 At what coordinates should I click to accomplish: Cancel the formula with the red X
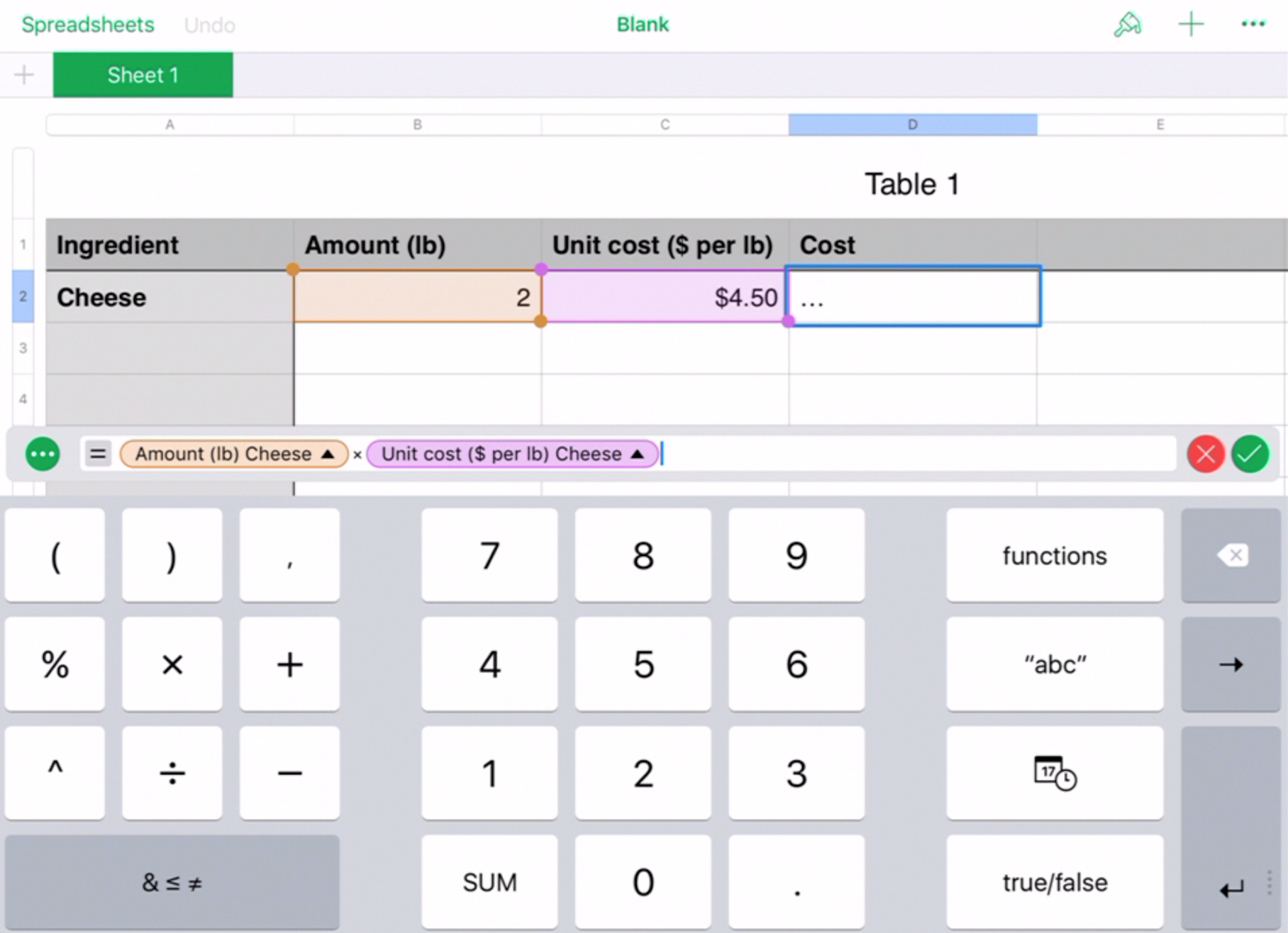click(x=1205, y=454)
